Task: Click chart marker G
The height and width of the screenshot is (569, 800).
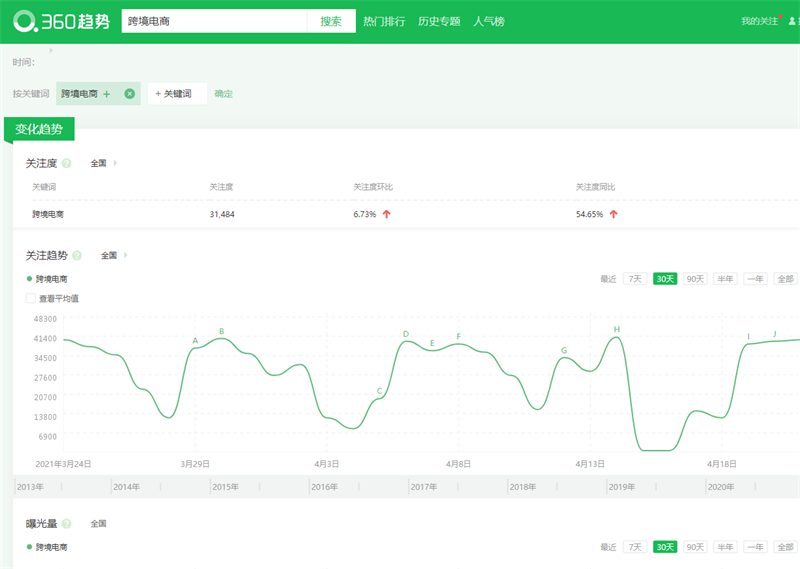Action: pyautogui.click(x=564, y=350)
